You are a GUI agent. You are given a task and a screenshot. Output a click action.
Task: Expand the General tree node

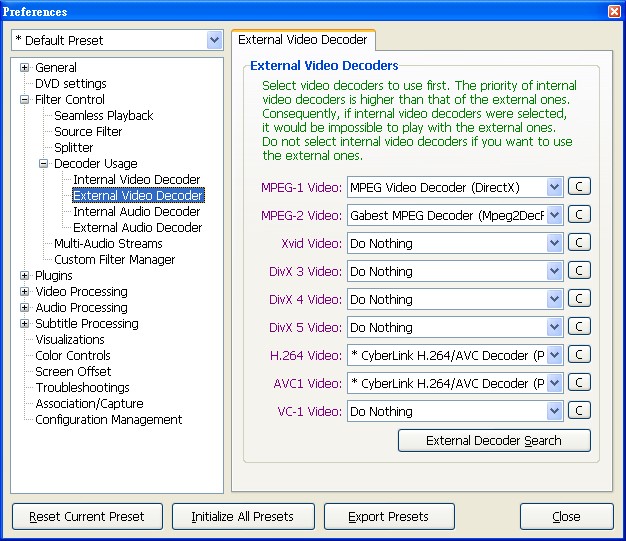[25, 68]
